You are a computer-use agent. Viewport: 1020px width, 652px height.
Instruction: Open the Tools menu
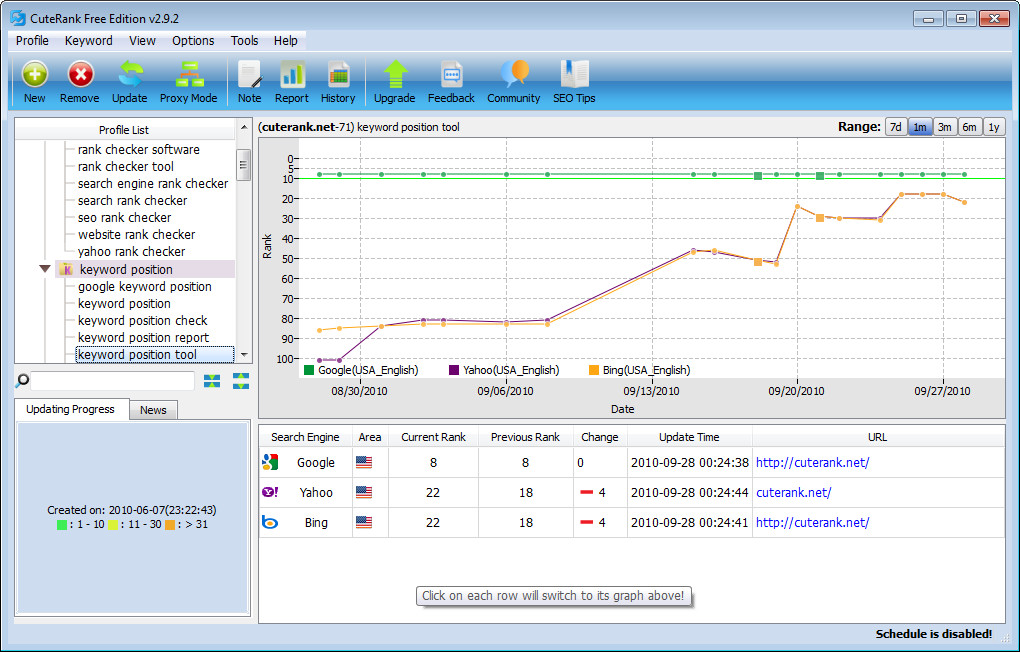pyautogui.click(x=245, y=40)
